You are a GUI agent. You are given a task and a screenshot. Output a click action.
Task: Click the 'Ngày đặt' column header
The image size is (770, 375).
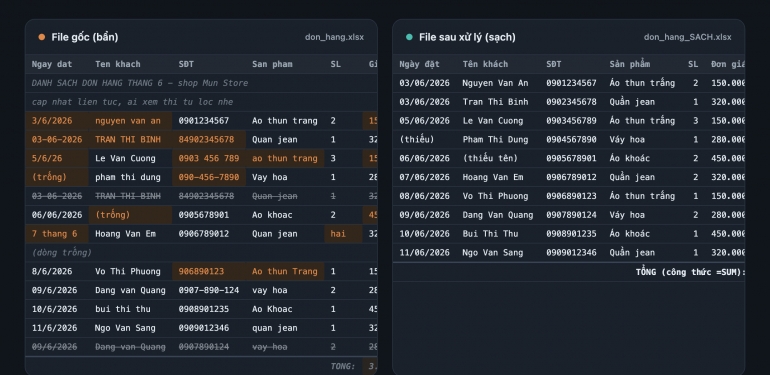point(419,64)
